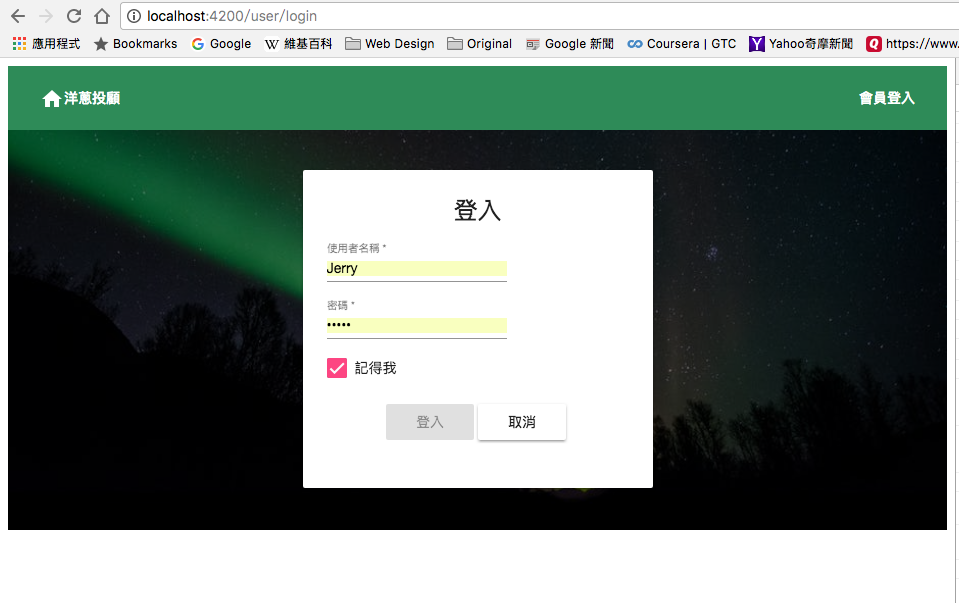Click the 密碼 * field label
Screen dimensions: 959x603
(x=341, y=305)
